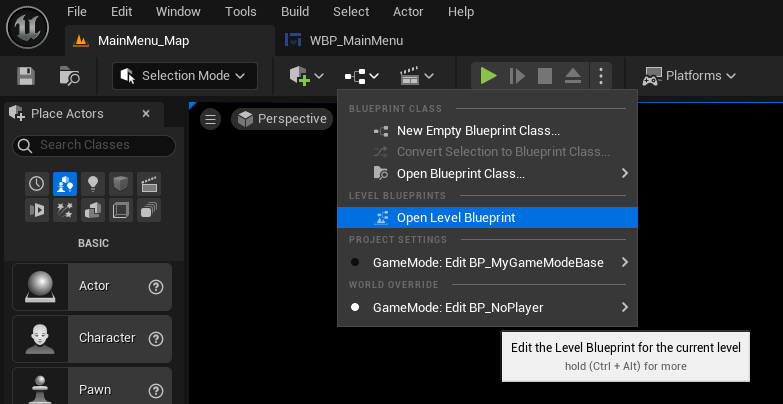Click the Pawn class label
Screen dimensions: 783x404
pos(95,390)
